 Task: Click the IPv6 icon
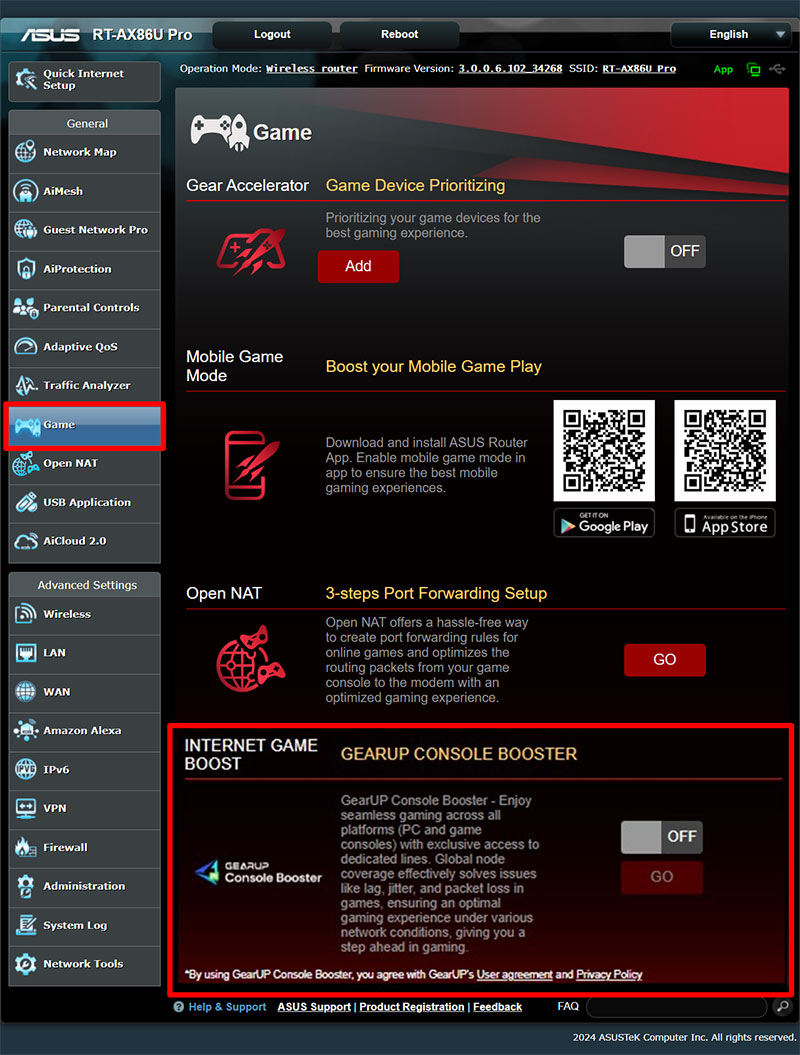point(26,769)
